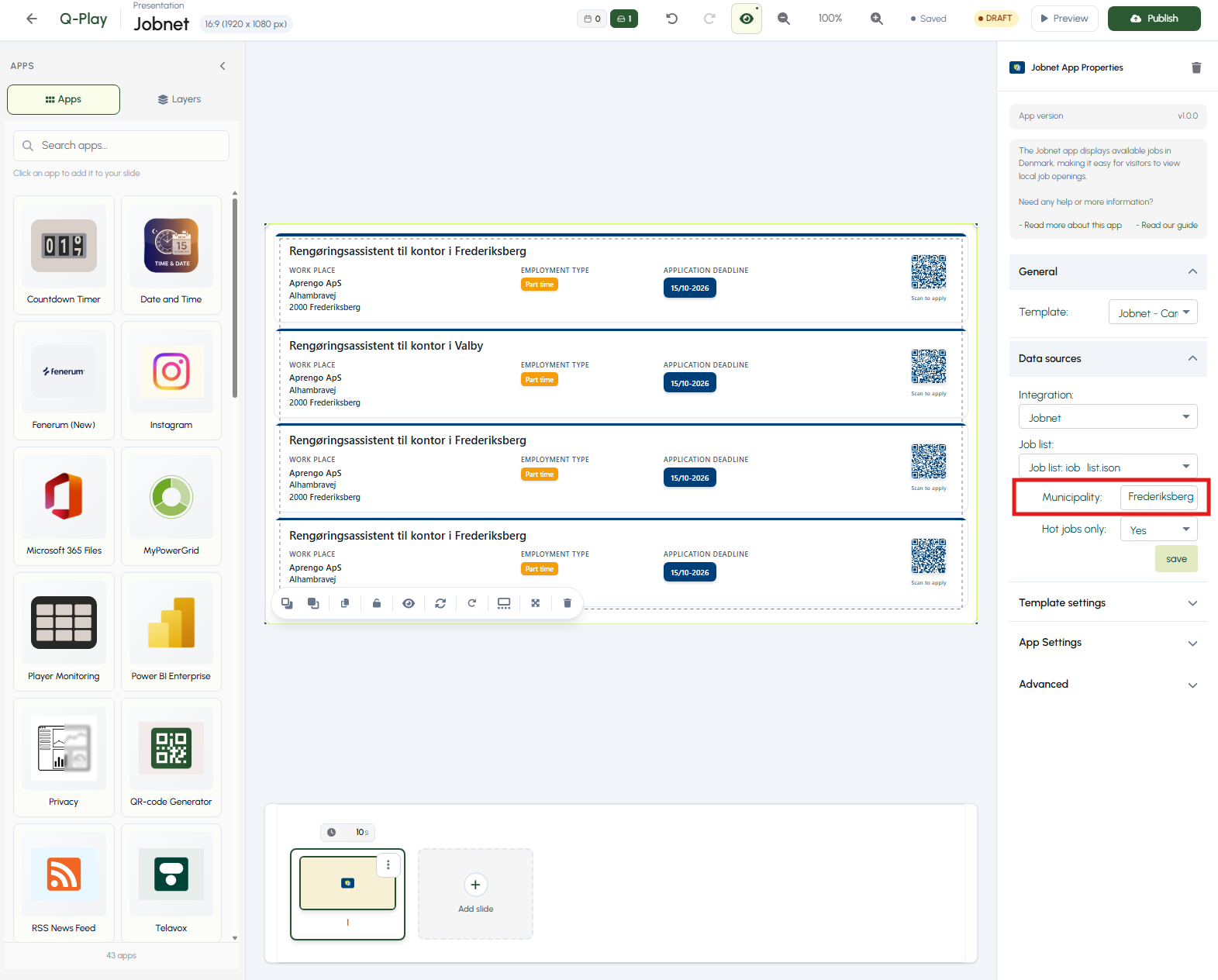Image resolution: width=1218 pixels, height=980 pixels.
Task: Fit the element to full screen
Action: pyautogui.click(x=535, y=603)
